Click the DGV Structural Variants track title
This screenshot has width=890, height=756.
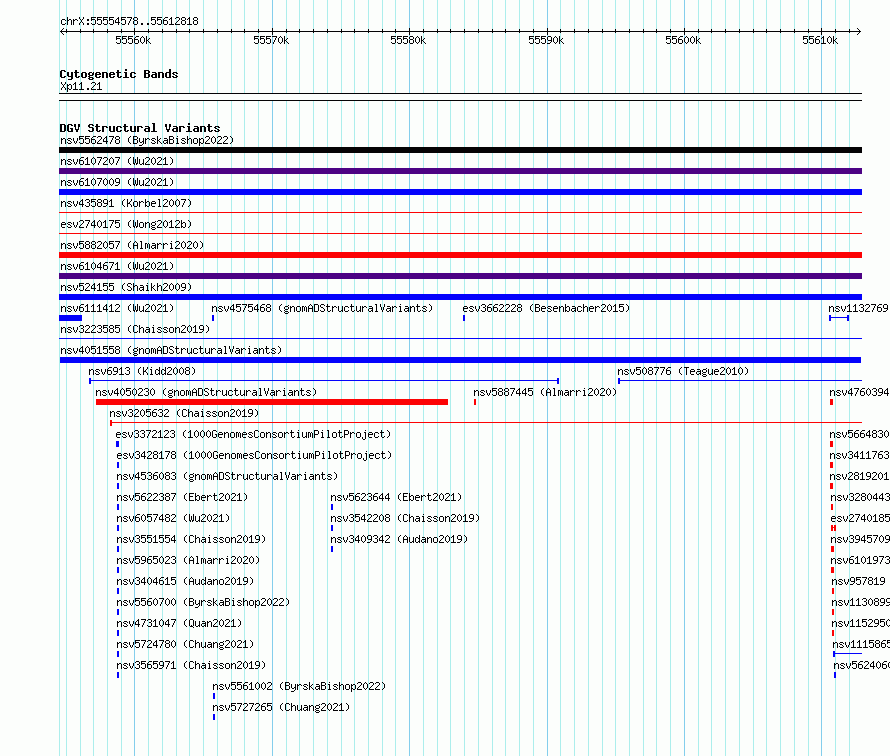(140, 128)
